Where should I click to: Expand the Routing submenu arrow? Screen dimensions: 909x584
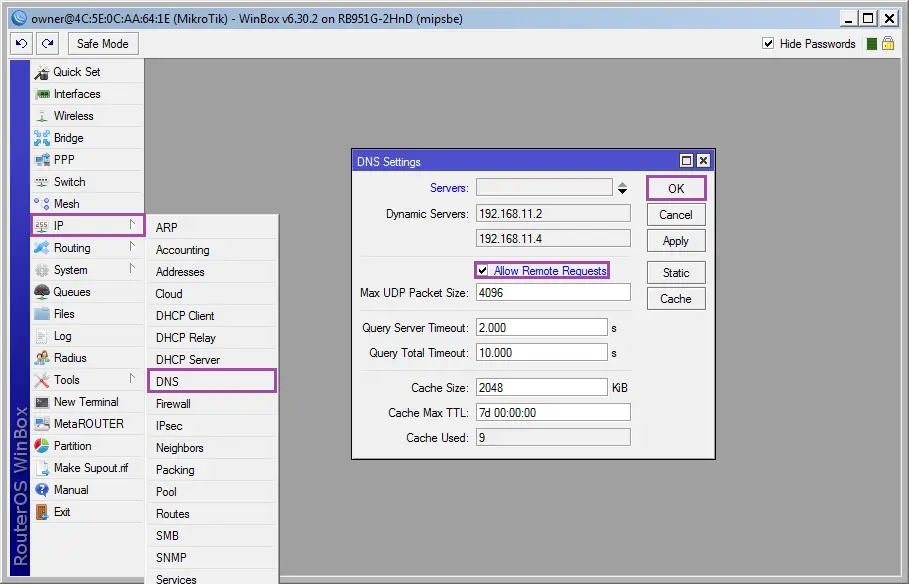point(132,247)
